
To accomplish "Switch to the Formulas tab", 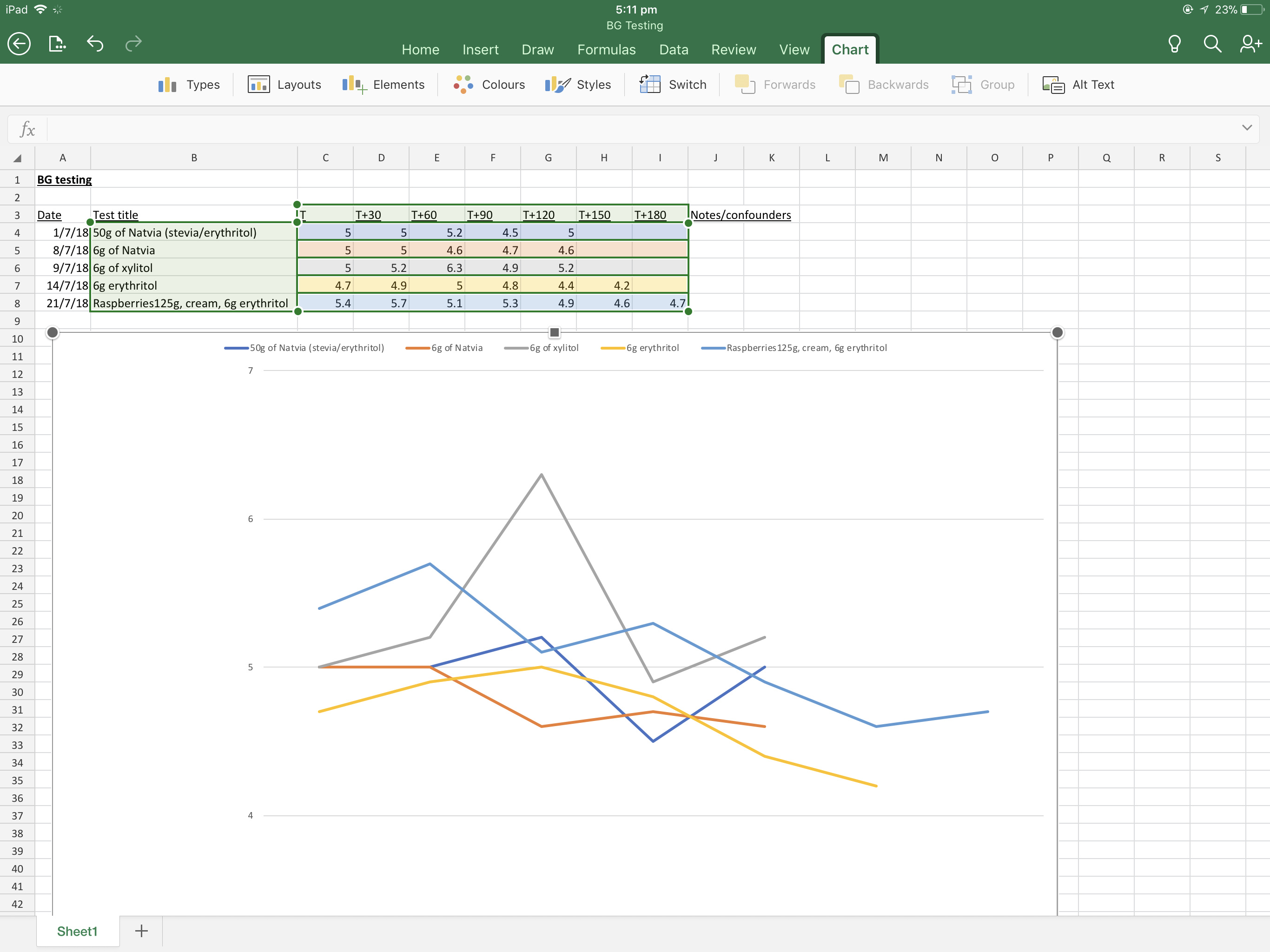I will pyautogui.click(x=606, y=50).
